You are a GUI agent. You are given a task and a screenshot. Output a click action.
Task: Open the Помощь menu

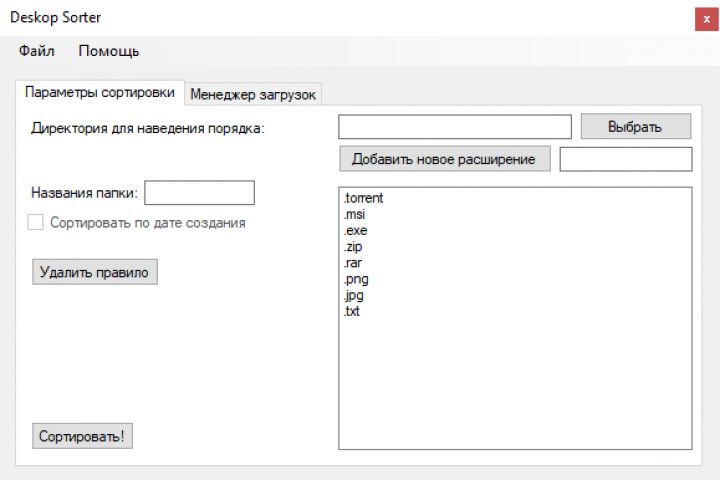pyautogui.click(x=109, y=51)
